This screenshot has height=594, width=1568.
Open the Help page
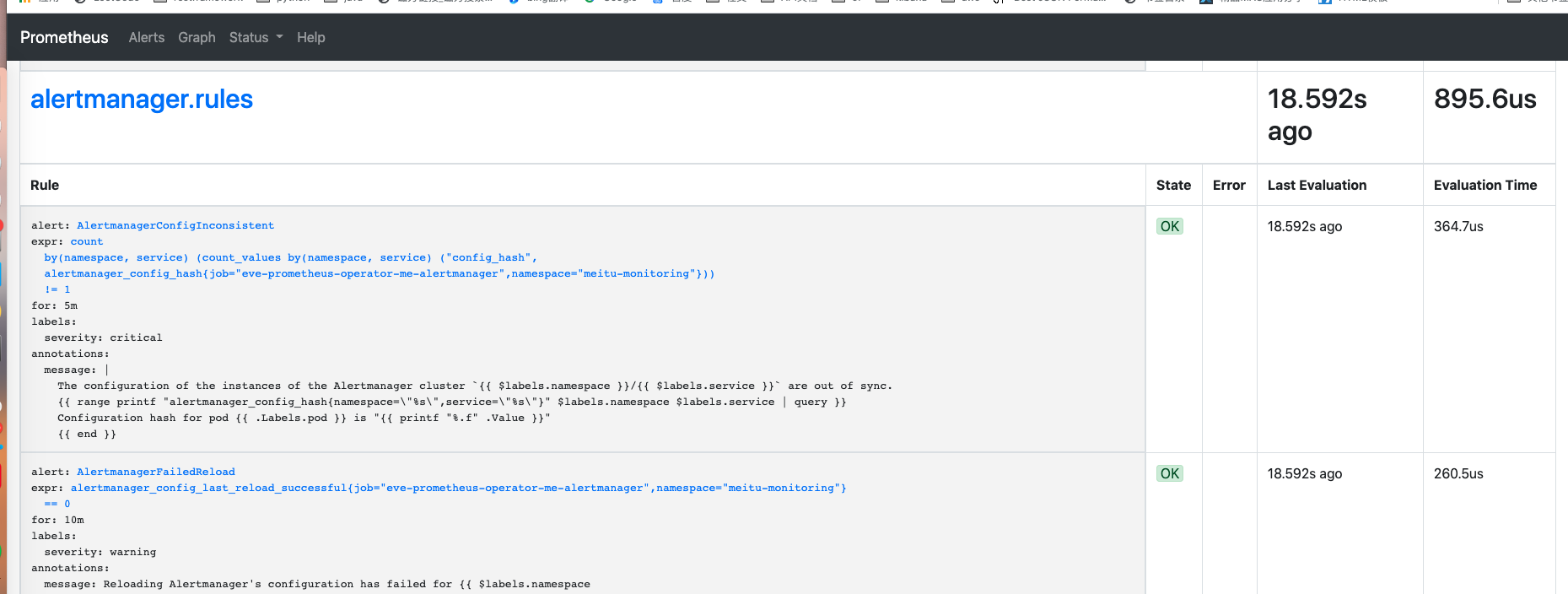click(x=310, y=37)
